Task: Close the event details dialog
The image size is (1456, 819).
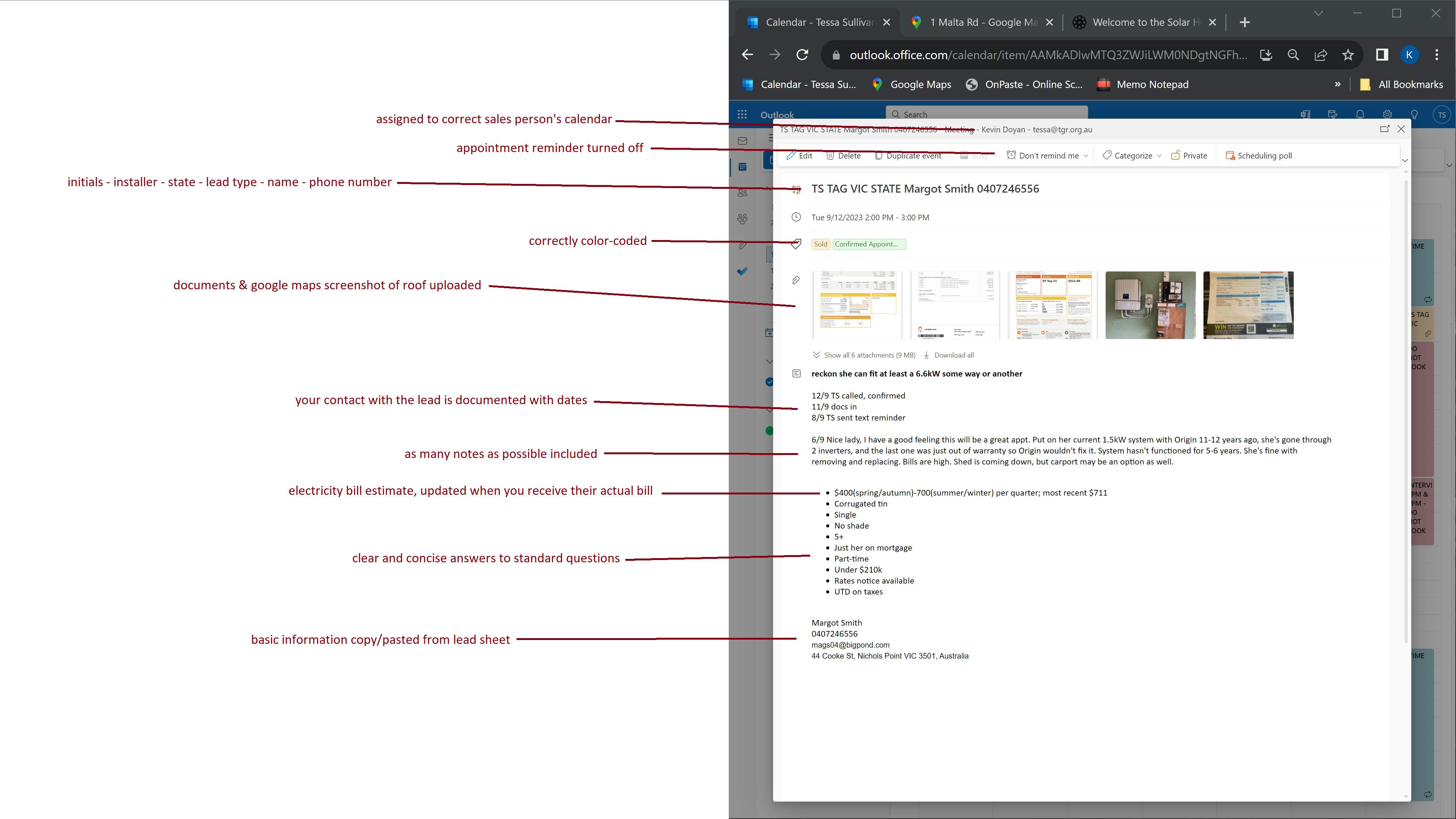Action: (x=1401, y=129)
